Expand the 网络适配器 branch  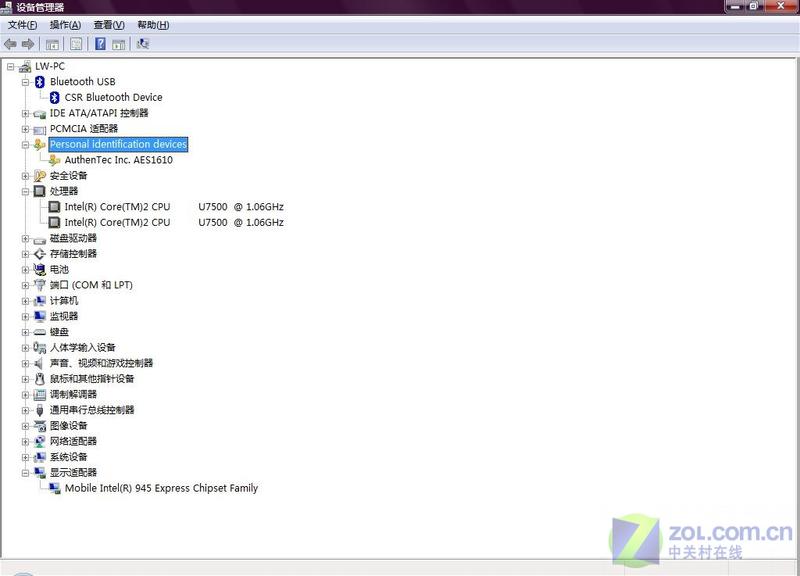coord(26,442)
